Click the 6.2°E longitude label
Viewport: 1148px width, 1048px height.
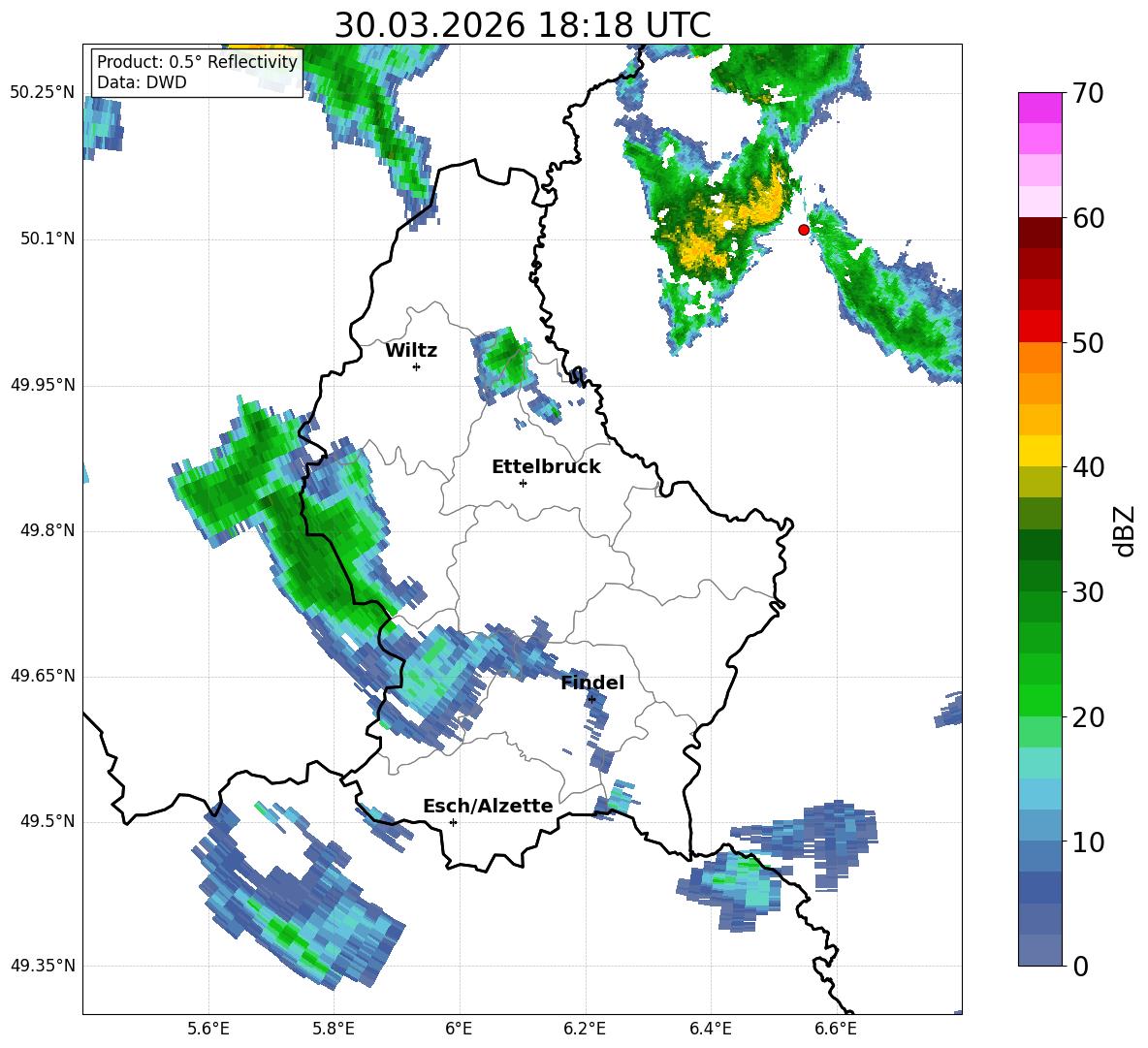pos(585,1029)
